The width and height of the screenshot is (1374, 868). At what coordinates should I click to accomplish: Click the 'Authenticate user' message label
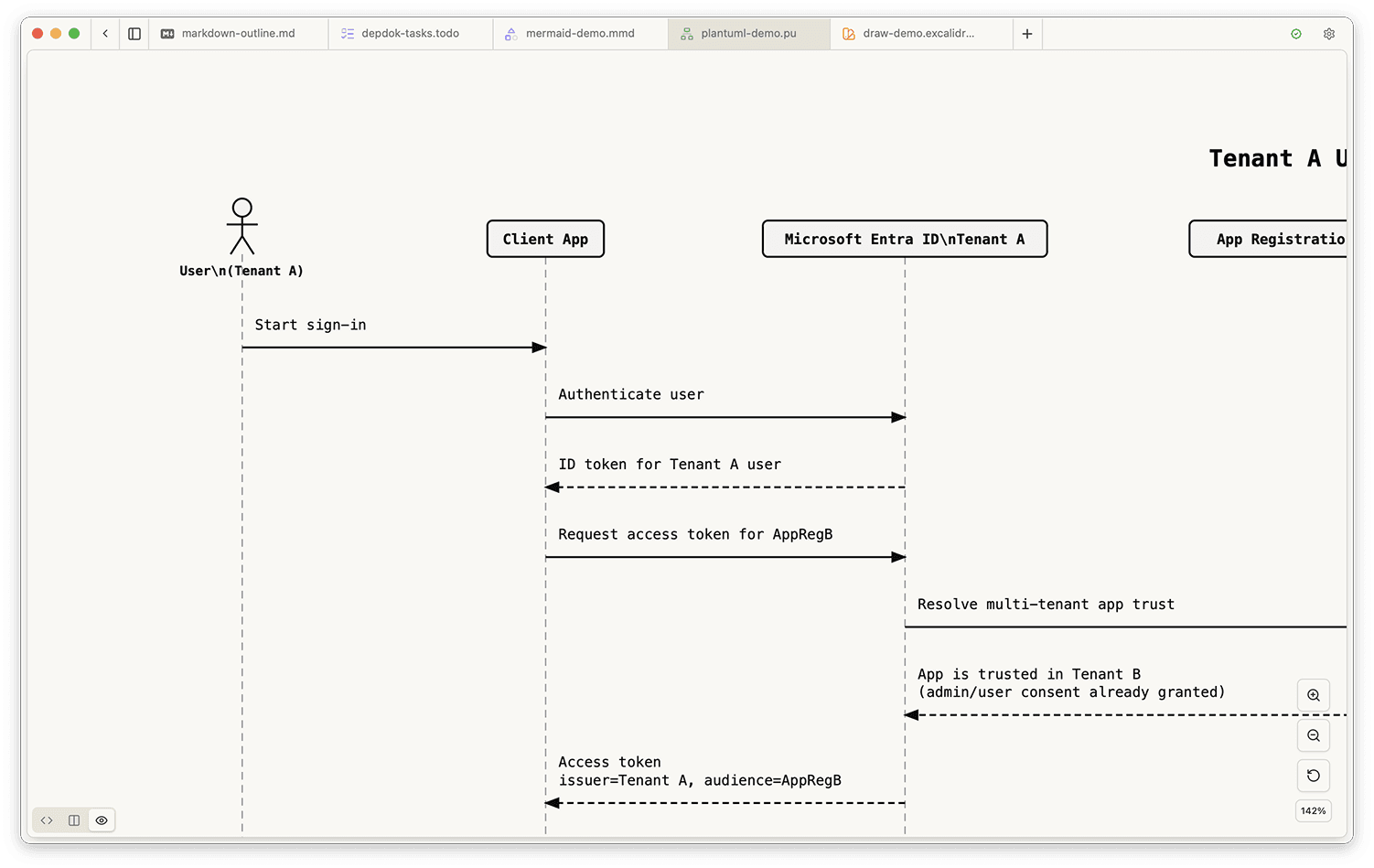[631, 394]
